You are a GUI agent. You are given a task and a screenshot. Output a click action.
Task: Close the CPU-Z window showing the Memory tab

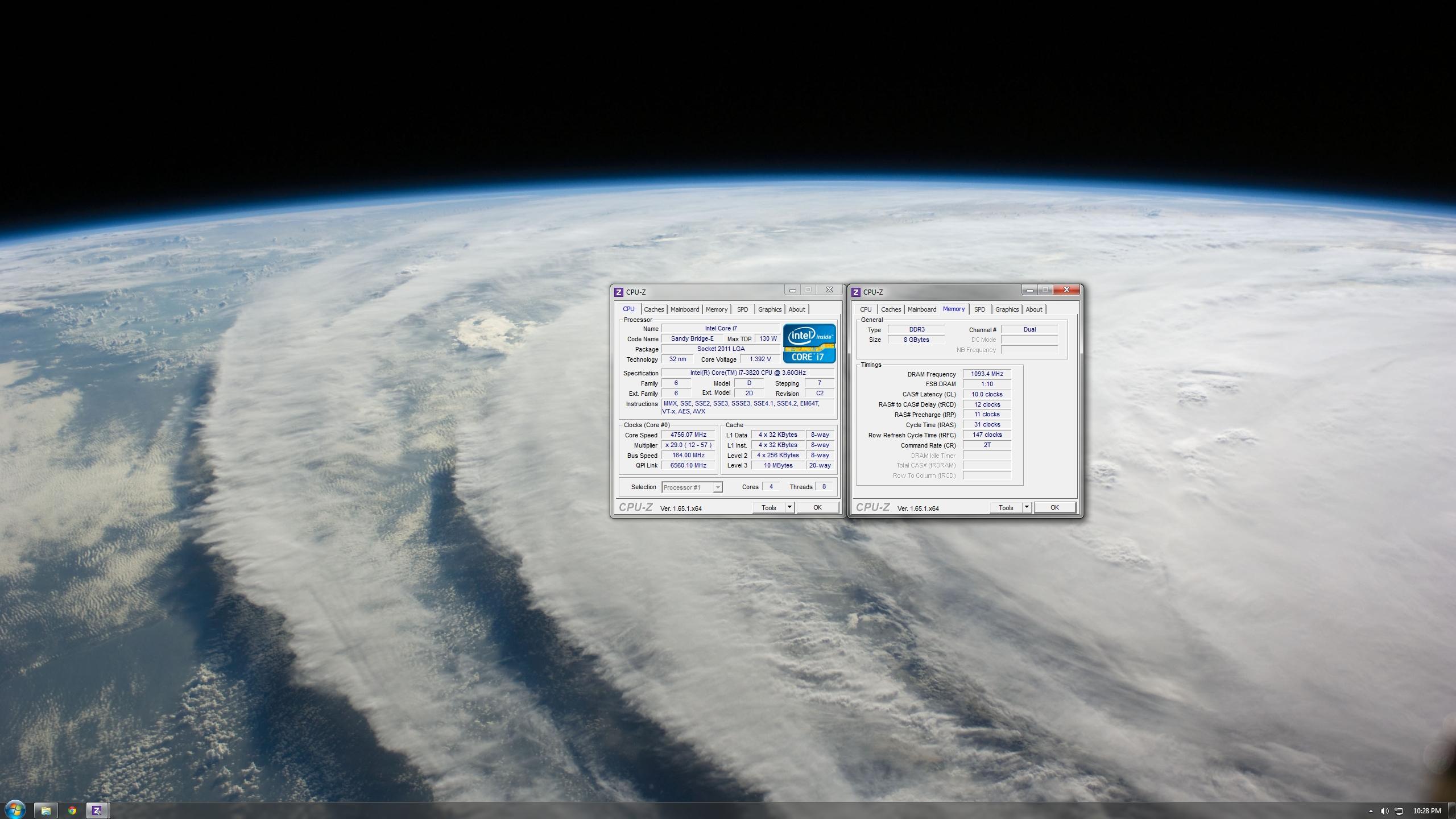click(1067, 290)
